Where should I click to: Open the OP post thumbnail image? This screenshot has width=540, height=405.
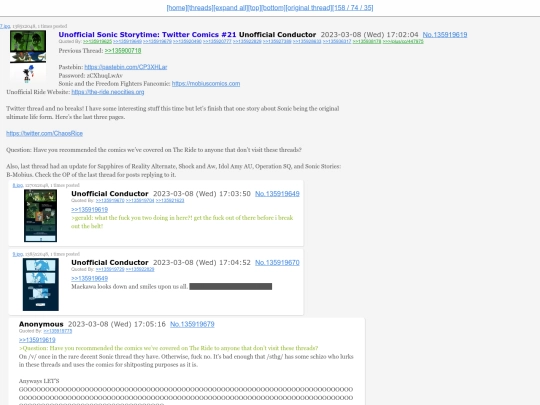pos(28,56)
